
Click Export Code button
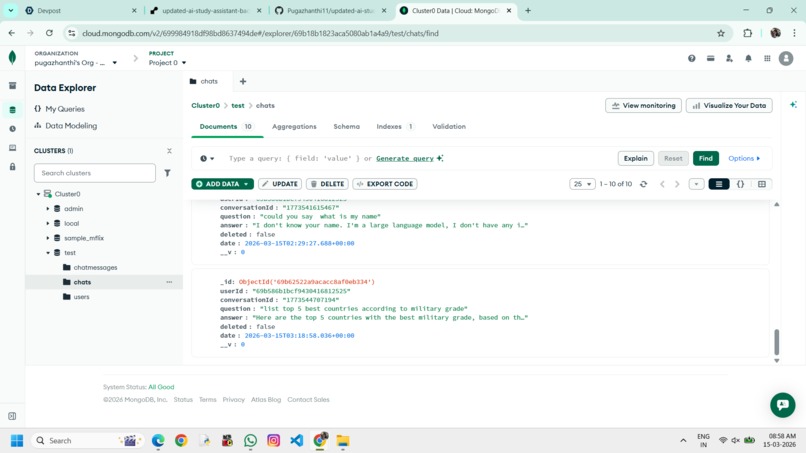(x=384, y=184)
